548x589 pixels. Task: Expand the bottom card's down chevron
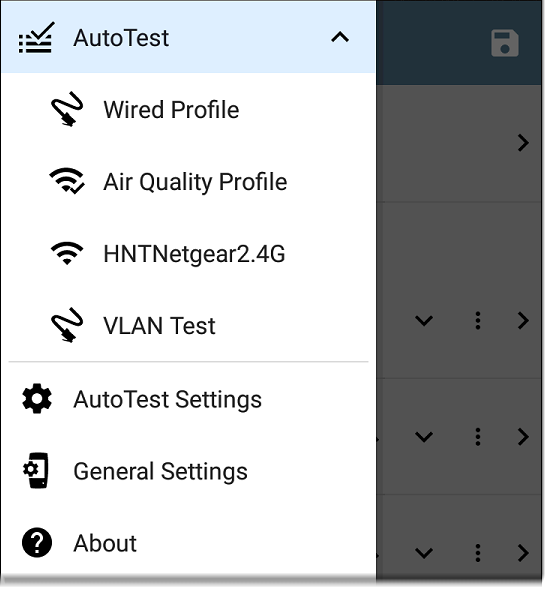[424, 553]
